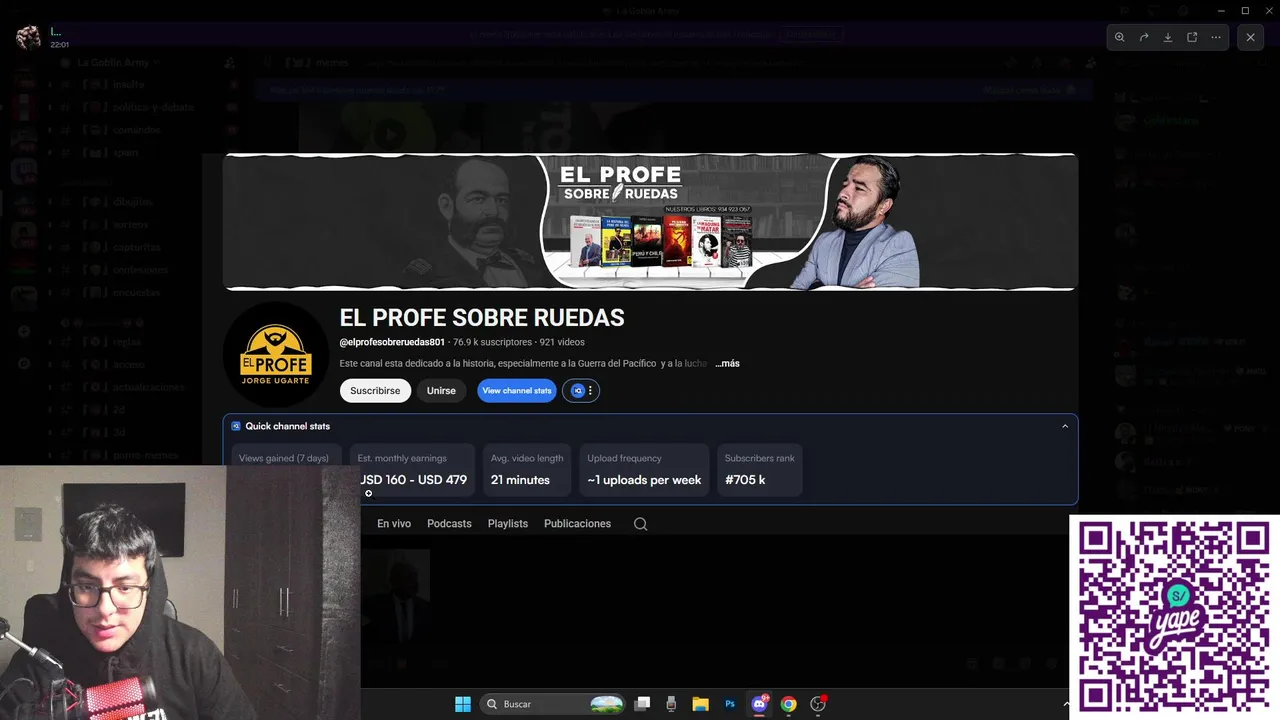Open the vidIQ pill's three-dot menu
1280x720 pixels.
coord(590,391)
